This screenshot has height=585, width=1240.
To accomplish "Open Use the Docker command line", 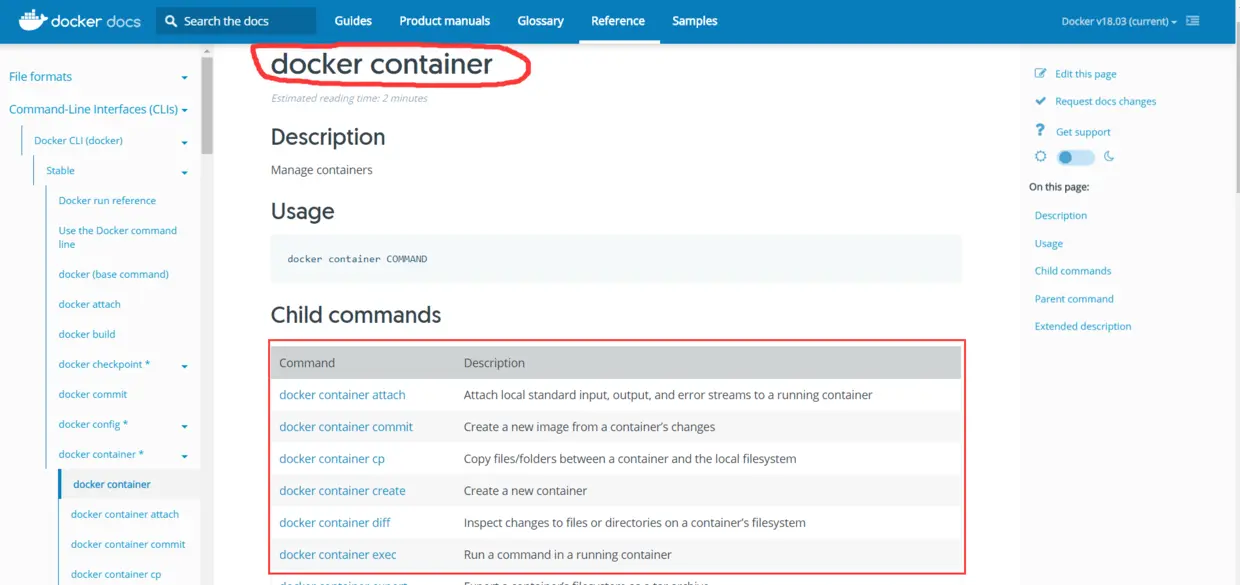I will point(118,237).
